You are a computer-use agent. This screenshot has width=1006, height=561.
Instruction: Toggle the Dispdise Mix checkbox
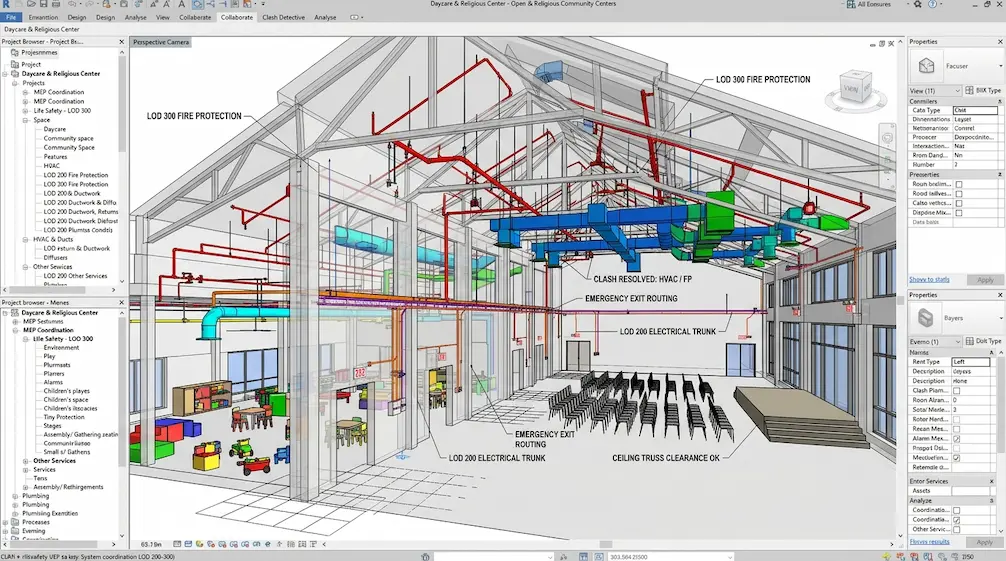(x=959, y=212)
